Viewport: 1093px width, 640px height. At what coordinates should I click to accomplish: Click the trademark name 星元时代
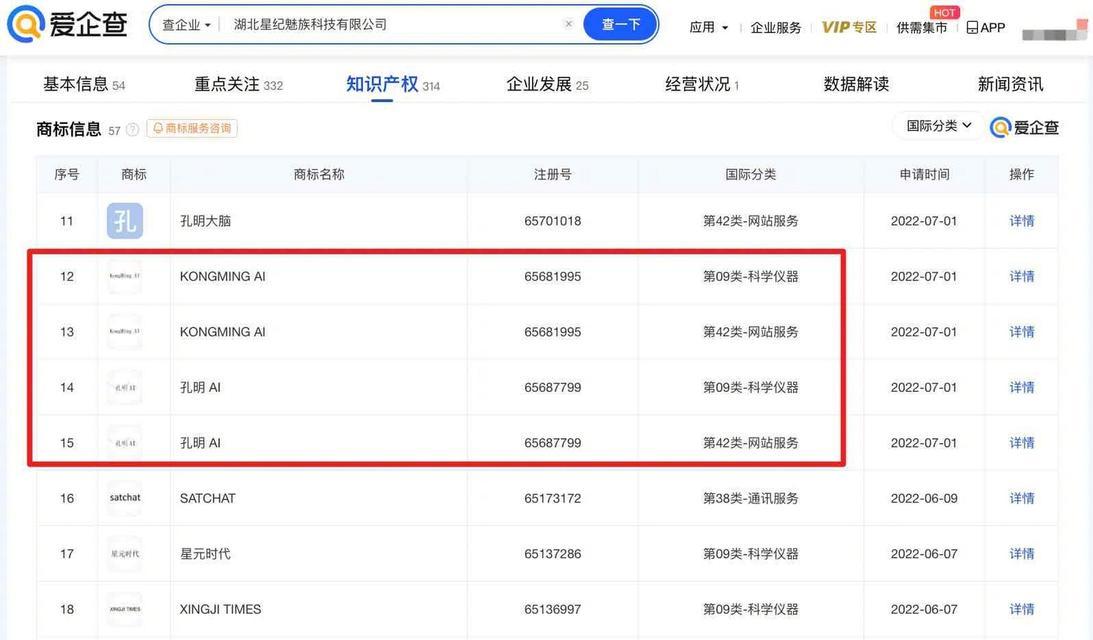coord(205,554)
